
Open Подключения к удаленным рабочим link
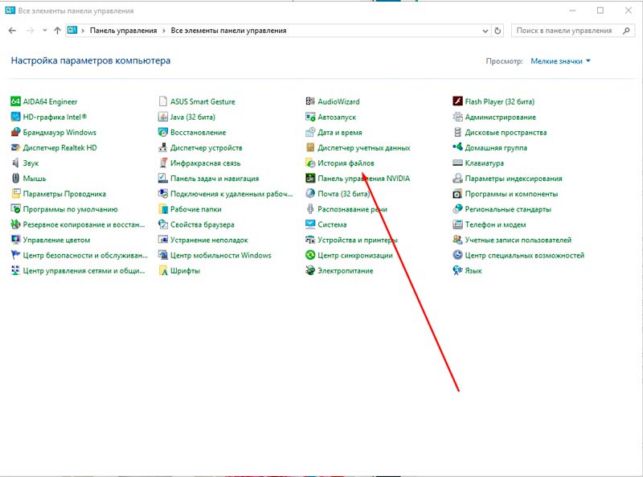(x=231, y=194)
